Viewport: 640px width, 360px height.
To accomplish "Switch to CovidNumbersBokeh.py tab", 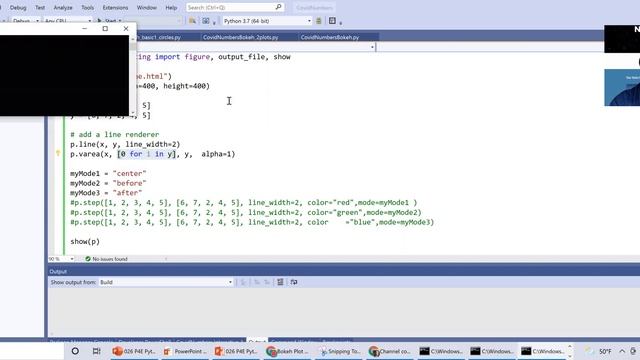I will 330,37.
